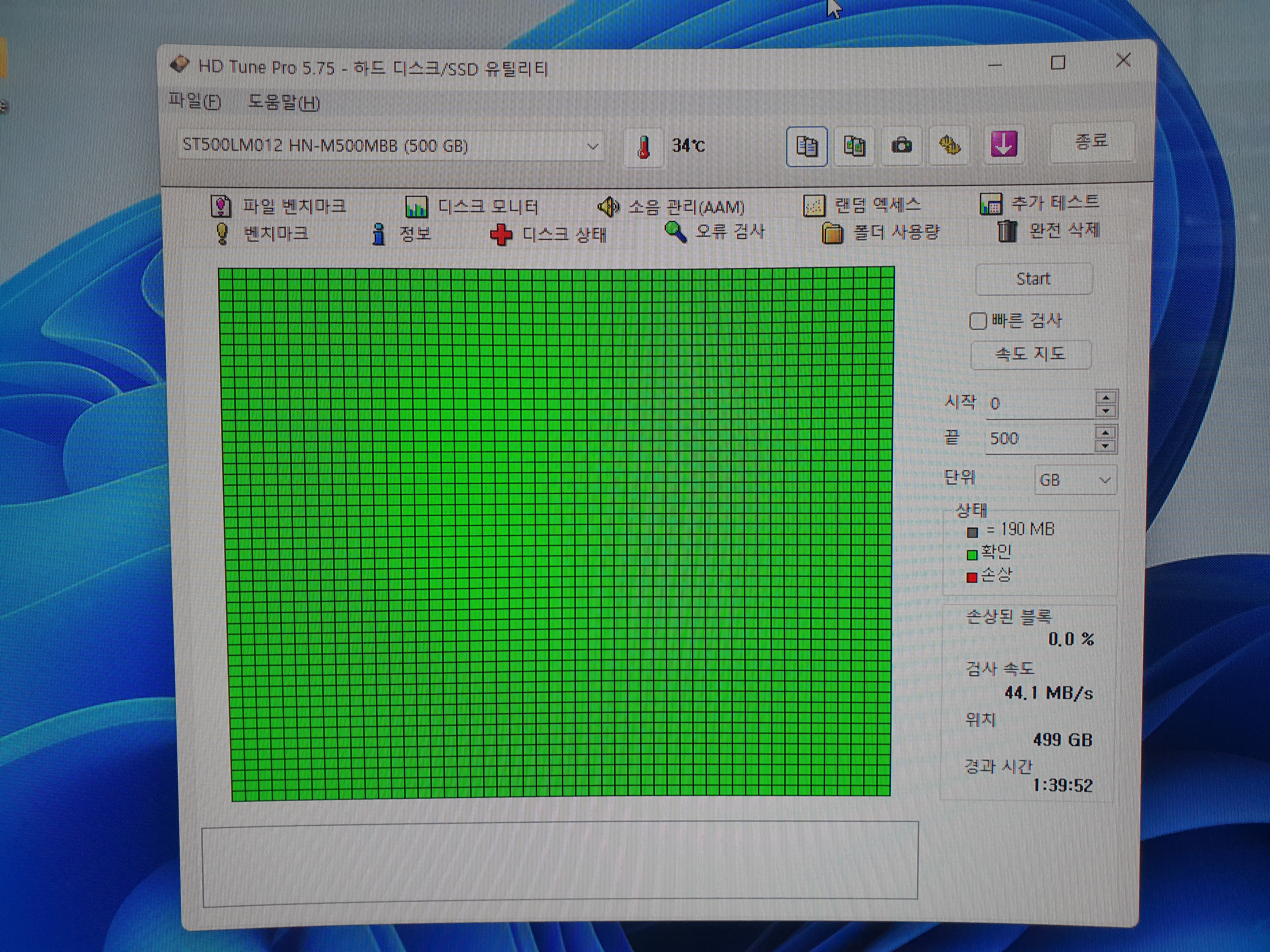This screenshot has height=952, width=1270.
Task: Click the 0.0 % damaged blocks value
Action: [x=1071, y=639]
